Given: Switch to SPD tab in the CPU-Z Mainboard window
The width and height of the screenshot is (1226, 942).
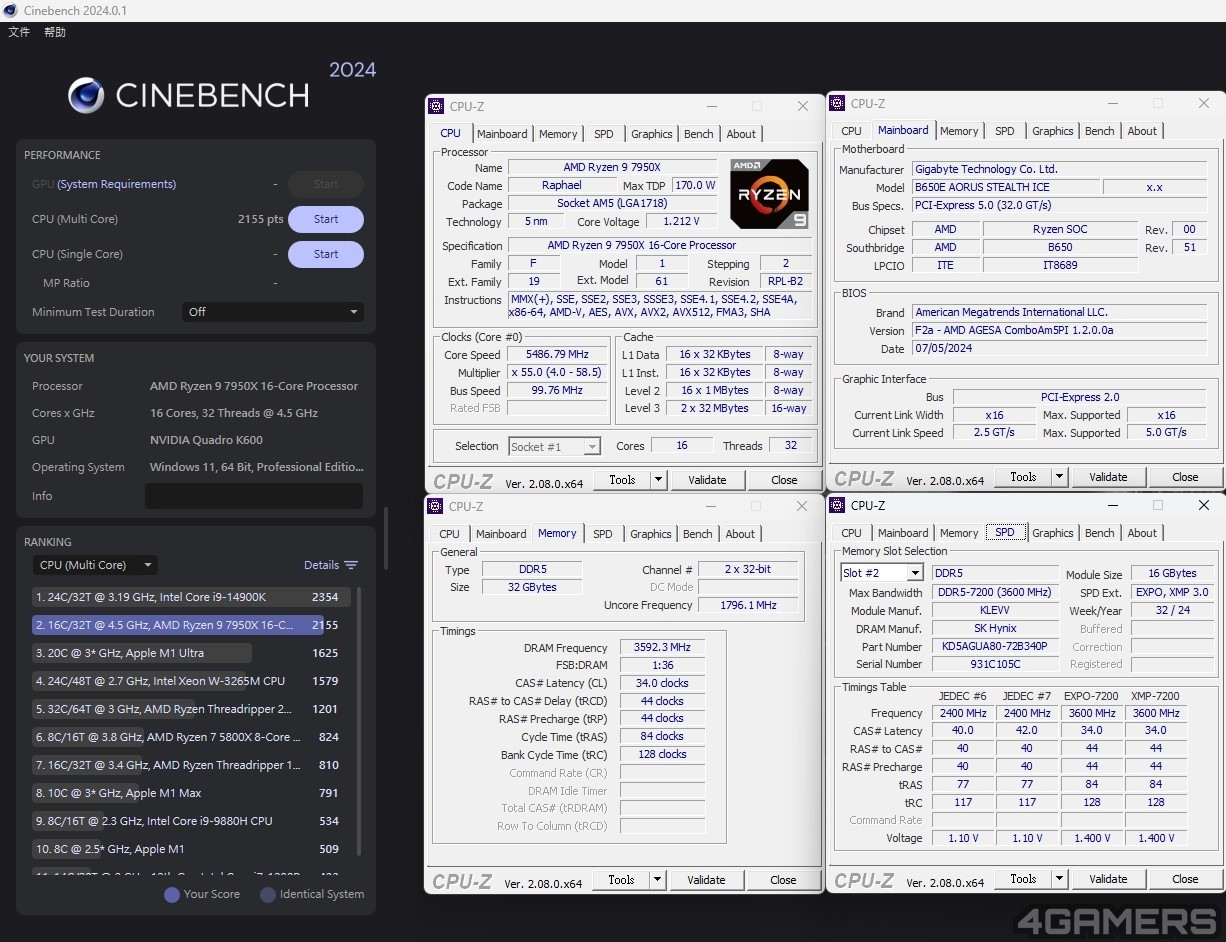Looking at the screenshot, I should coord(1005,131).
